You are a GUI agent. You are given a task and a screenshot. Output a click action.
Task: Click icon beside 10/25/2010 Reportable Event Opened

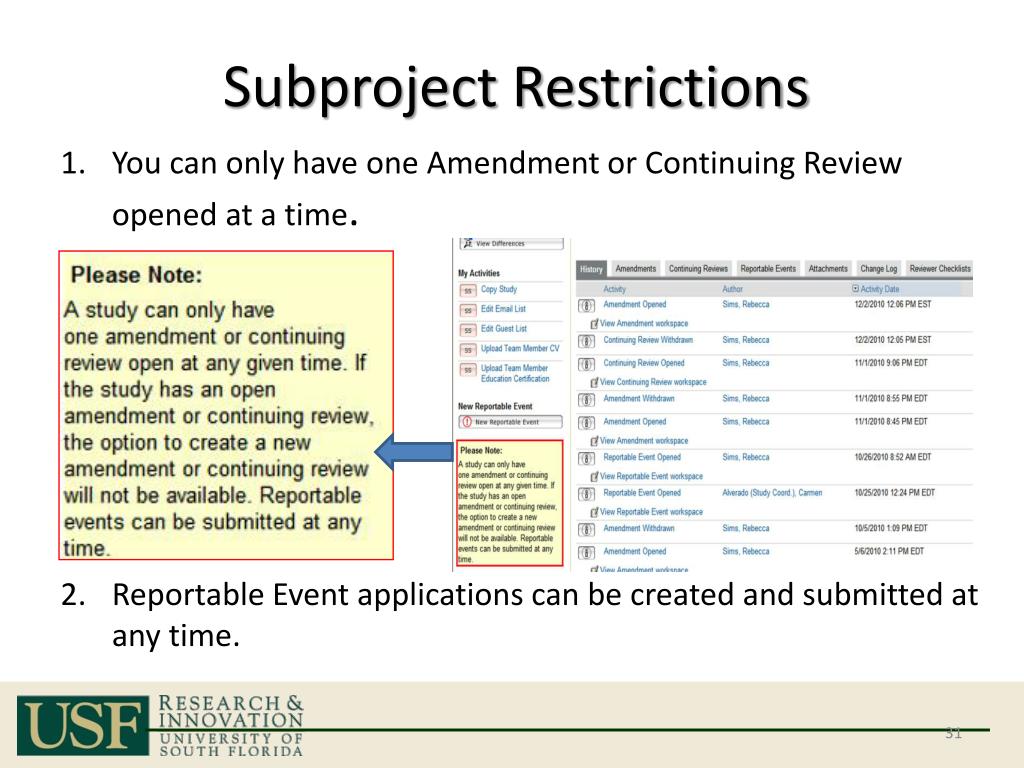(586, 494)
